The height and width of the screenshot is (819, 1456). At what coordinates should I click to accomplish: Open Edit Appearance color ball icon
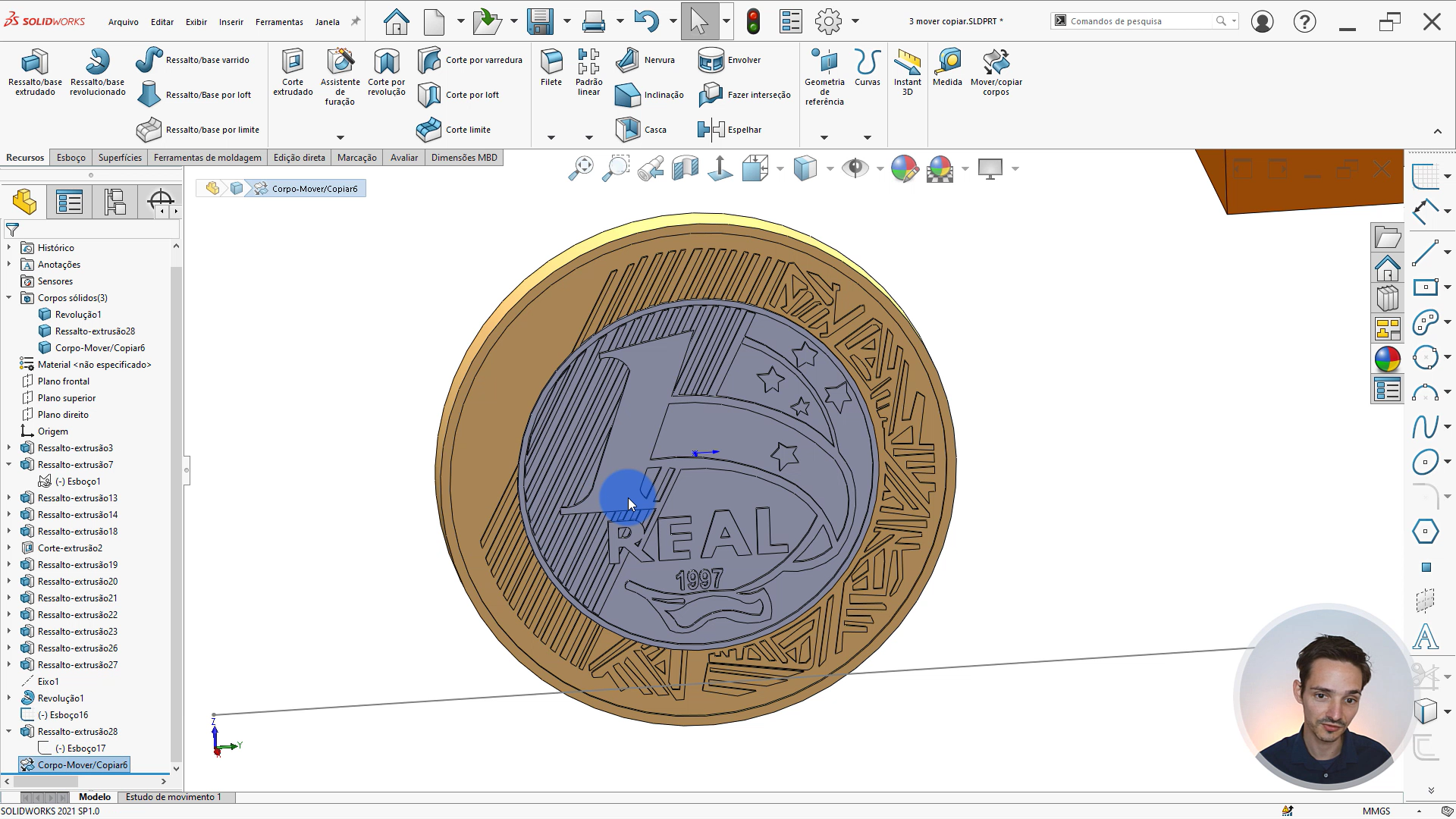coord(905,168)
